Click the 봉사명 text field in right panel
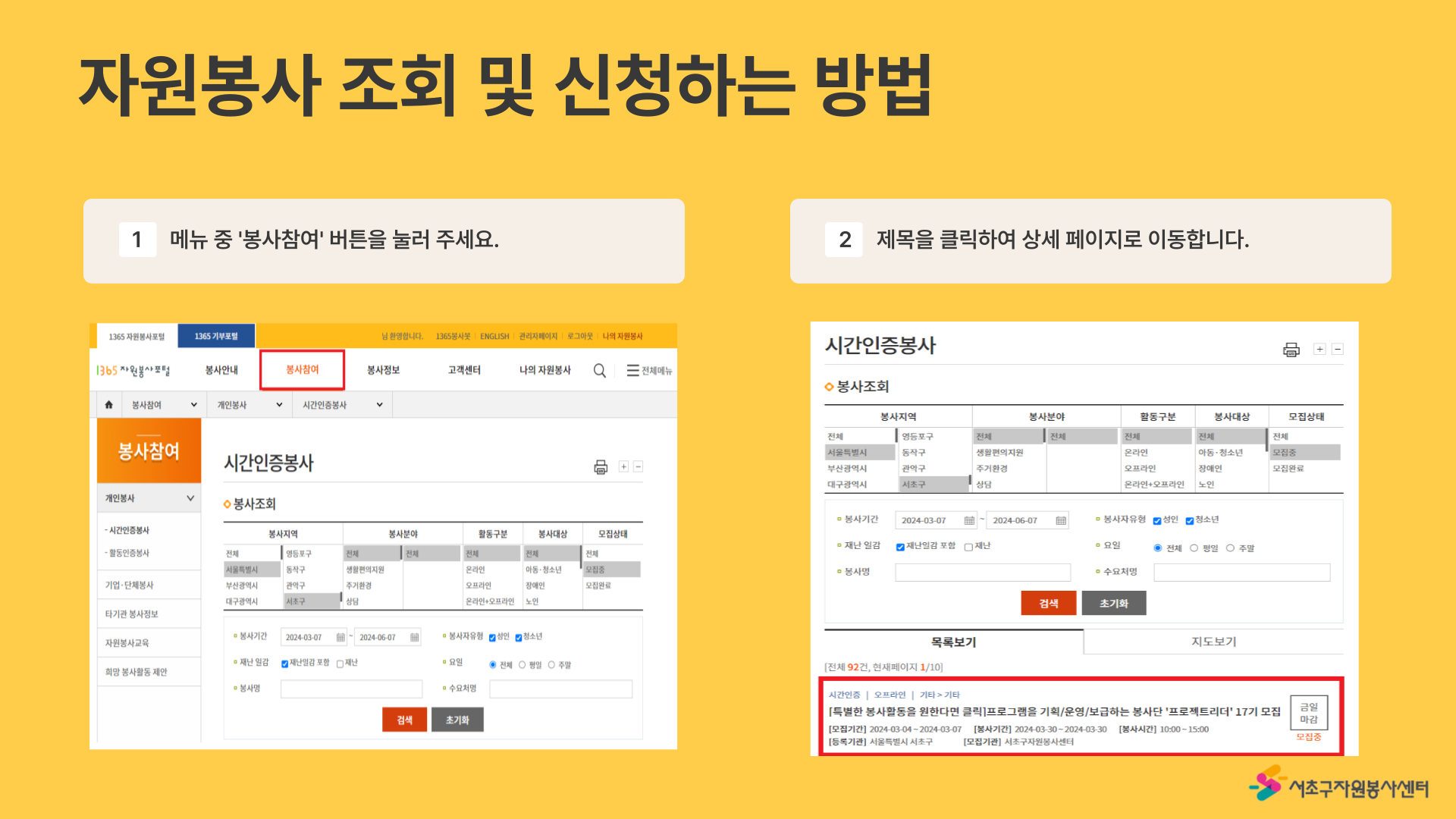This screenshot has width=1456, height=819. tap(983, 573)
